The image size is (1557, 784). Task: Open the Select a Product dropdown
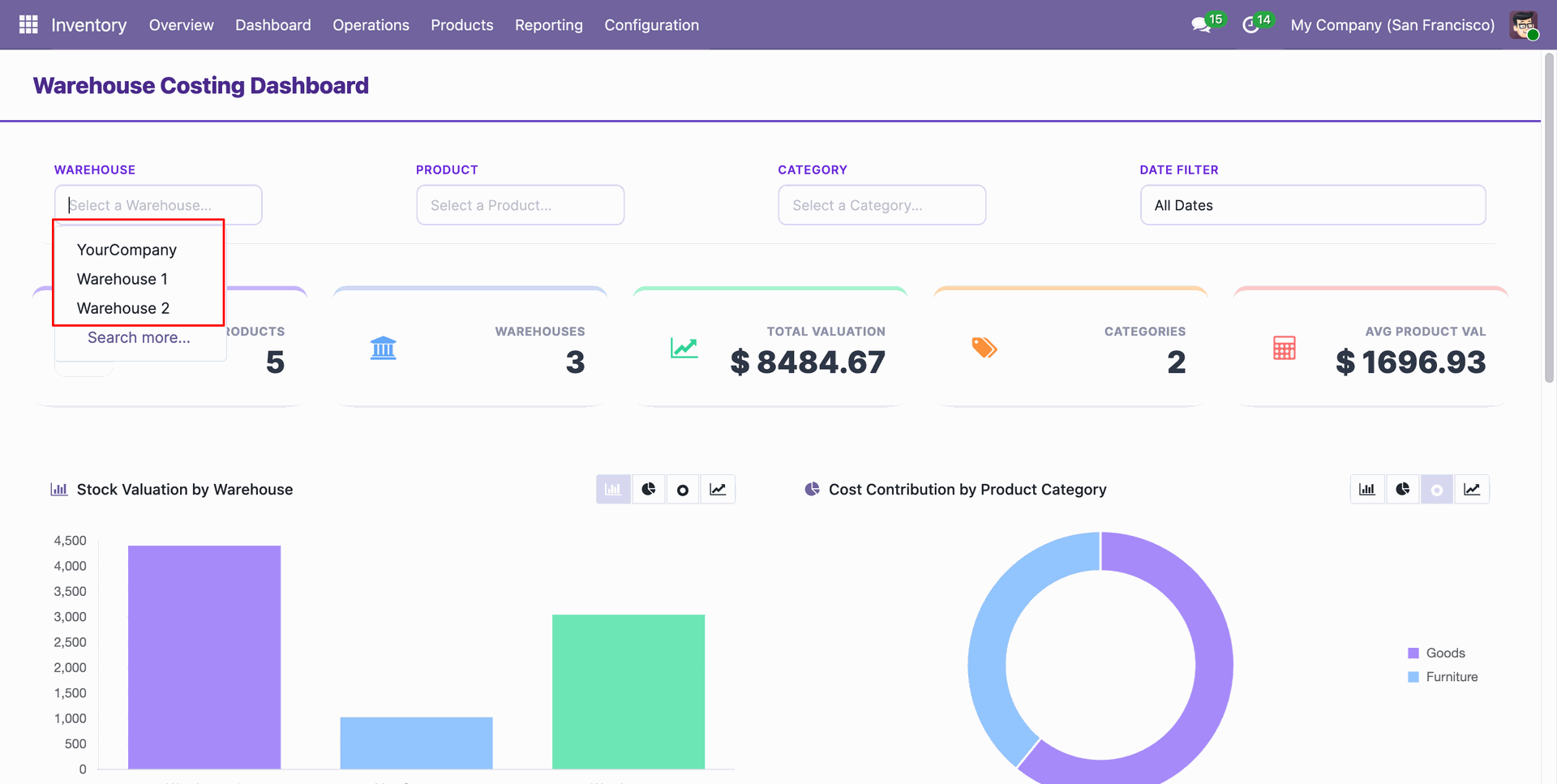tap(520, 205)
